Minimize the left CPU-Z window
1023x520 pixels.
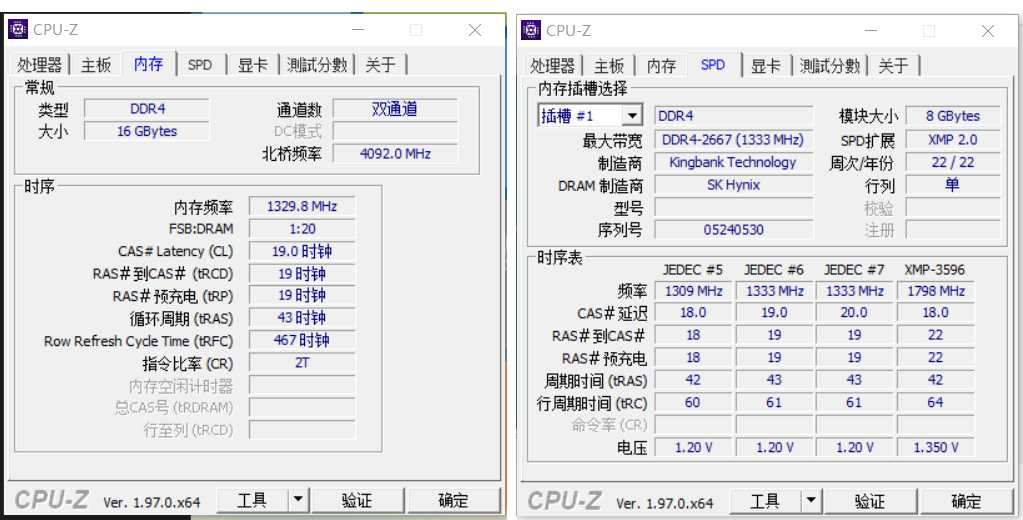[x=357, y=30]
